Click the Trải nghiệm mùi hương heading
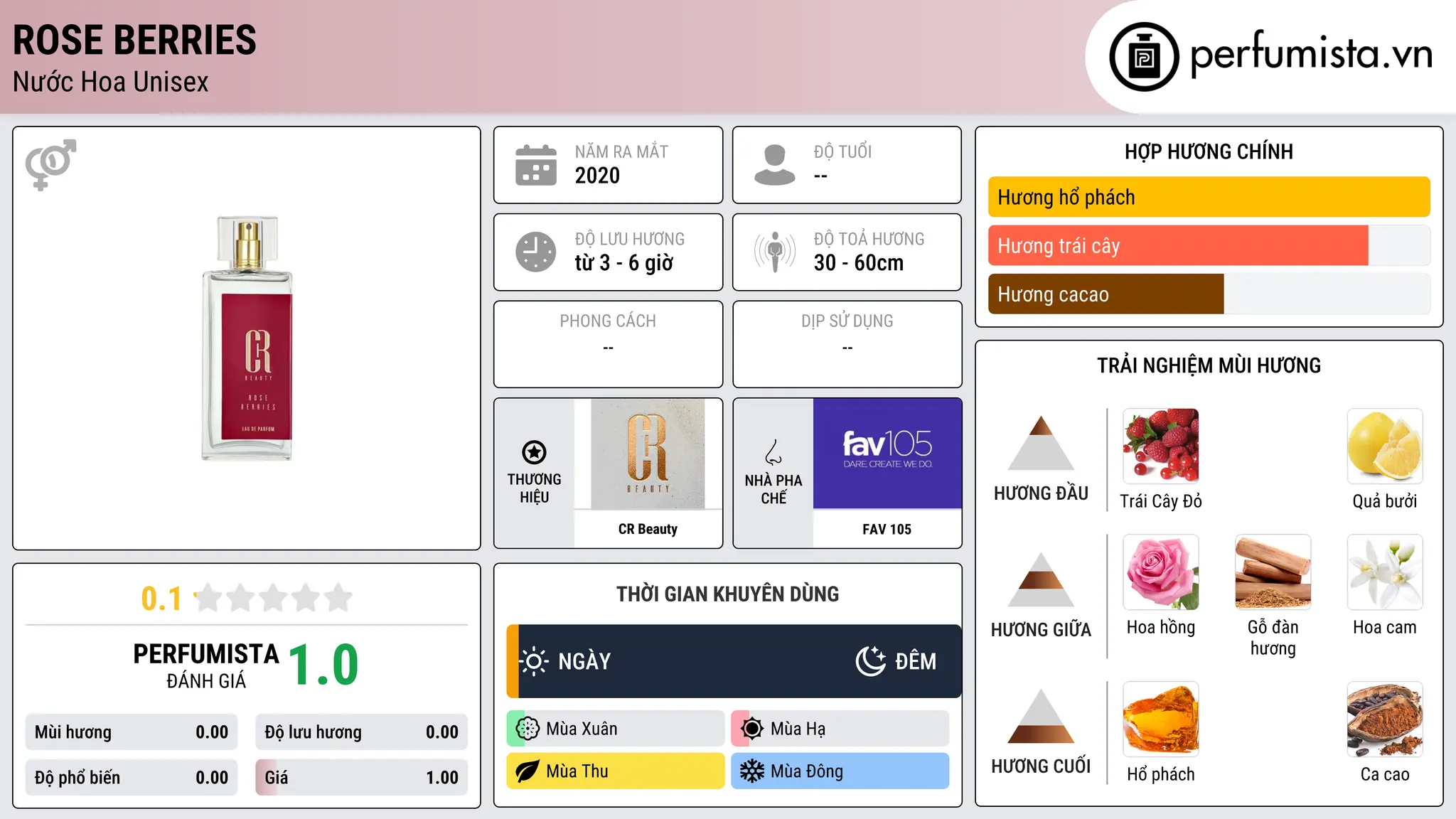The image size is (1456, 819). coord(1209,365)
